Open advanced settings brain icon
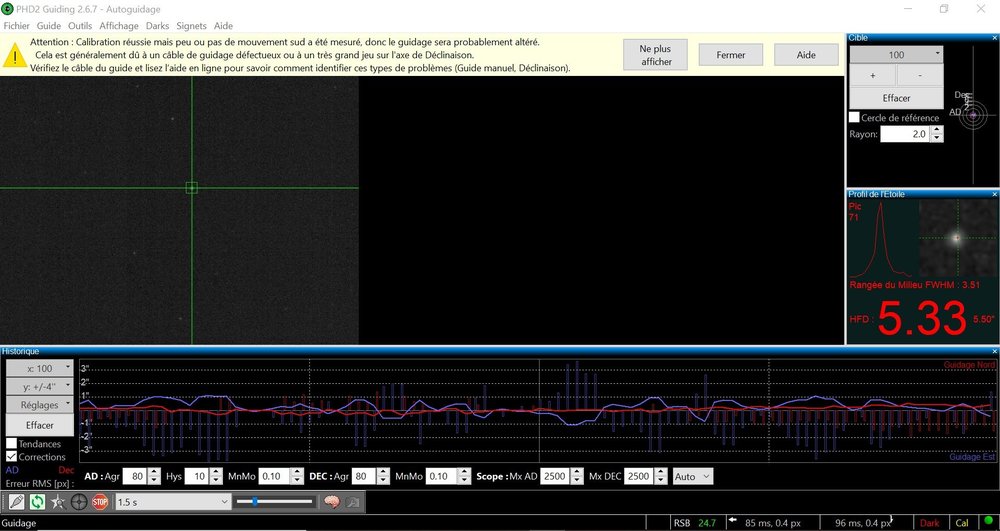Viewport: 1000px width, 531px height. [331, 502]
